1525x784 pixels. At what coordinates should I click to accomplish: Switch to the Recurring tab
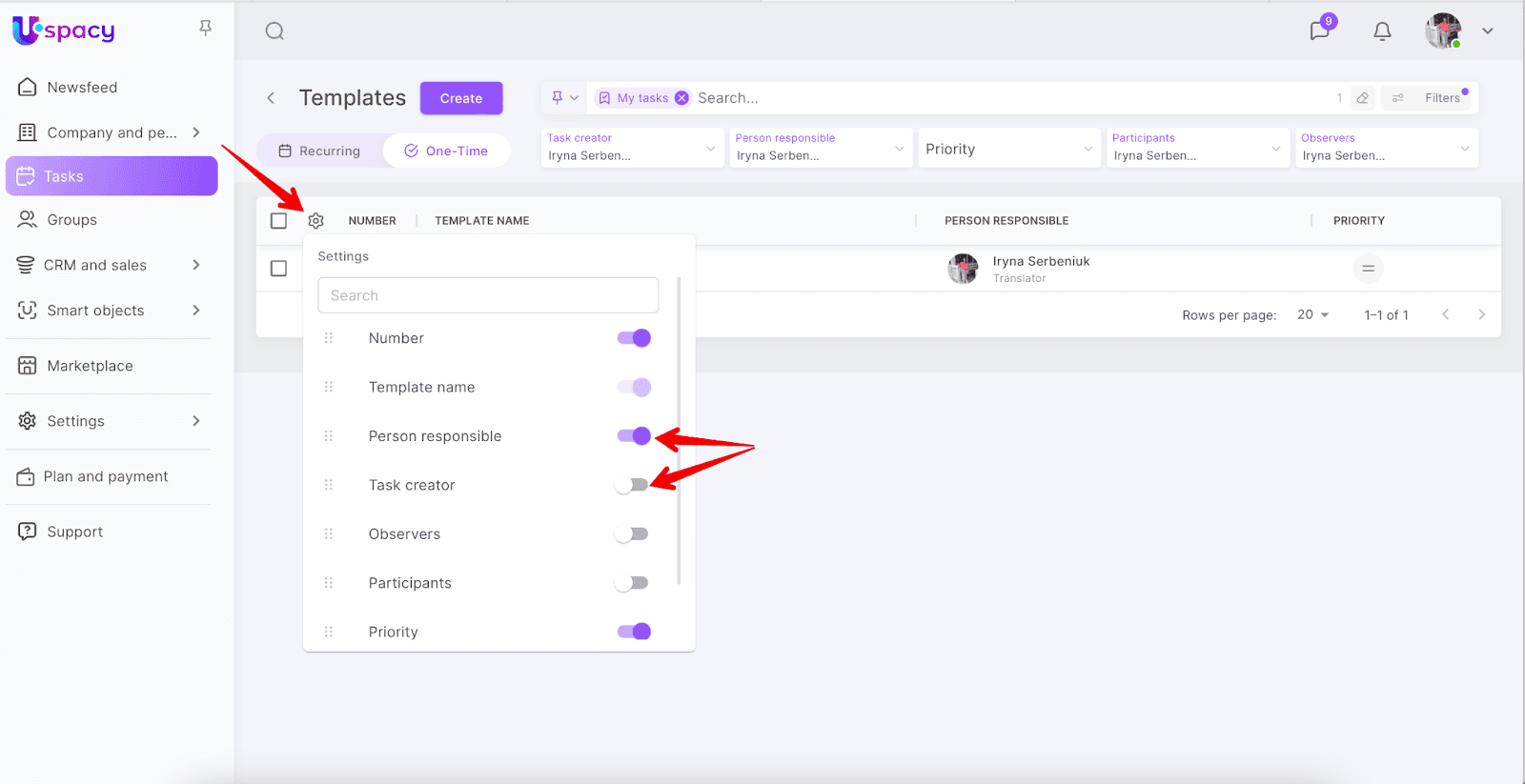[319, 151]
